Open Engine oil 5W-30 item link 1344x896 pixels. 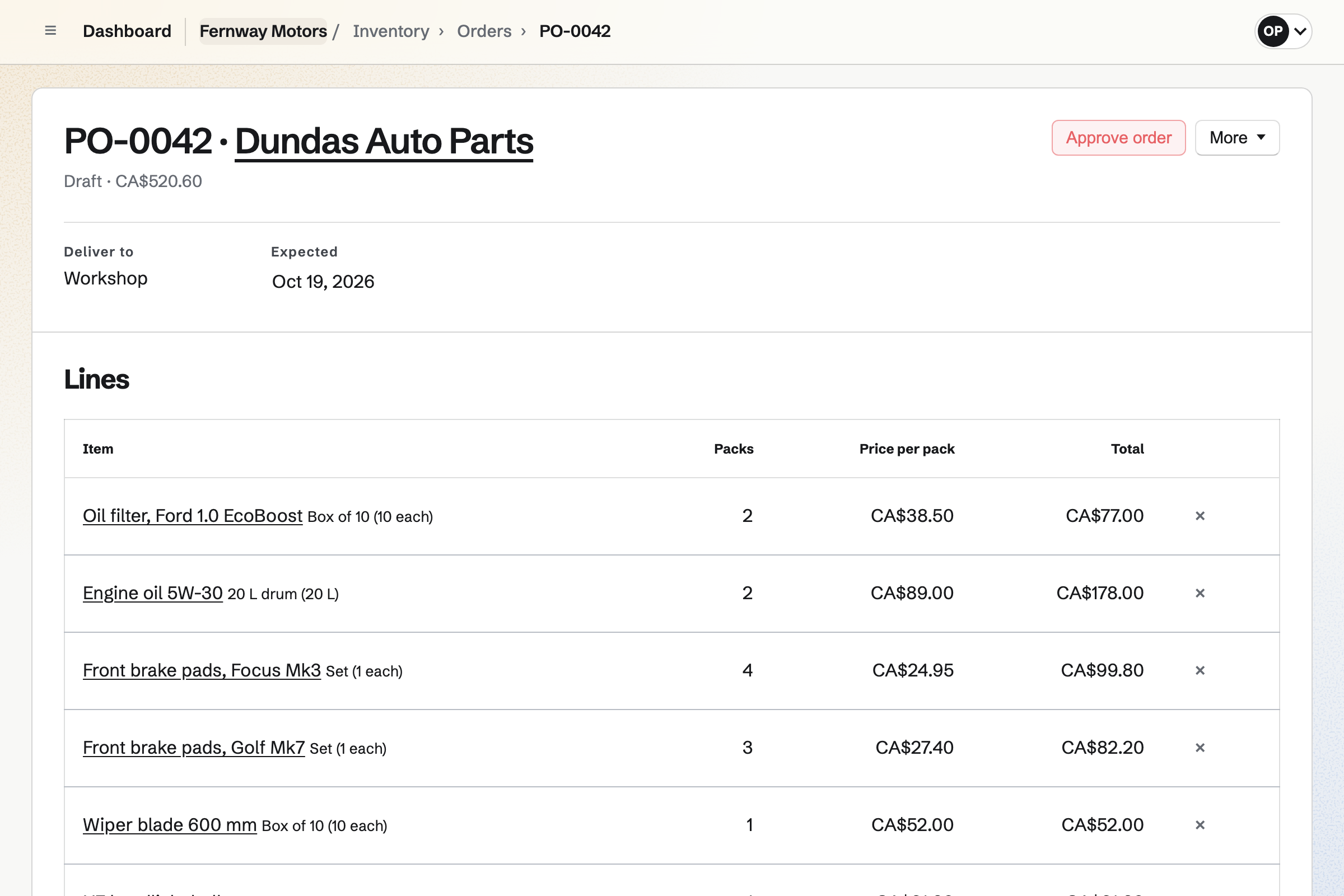coord(152,592)
